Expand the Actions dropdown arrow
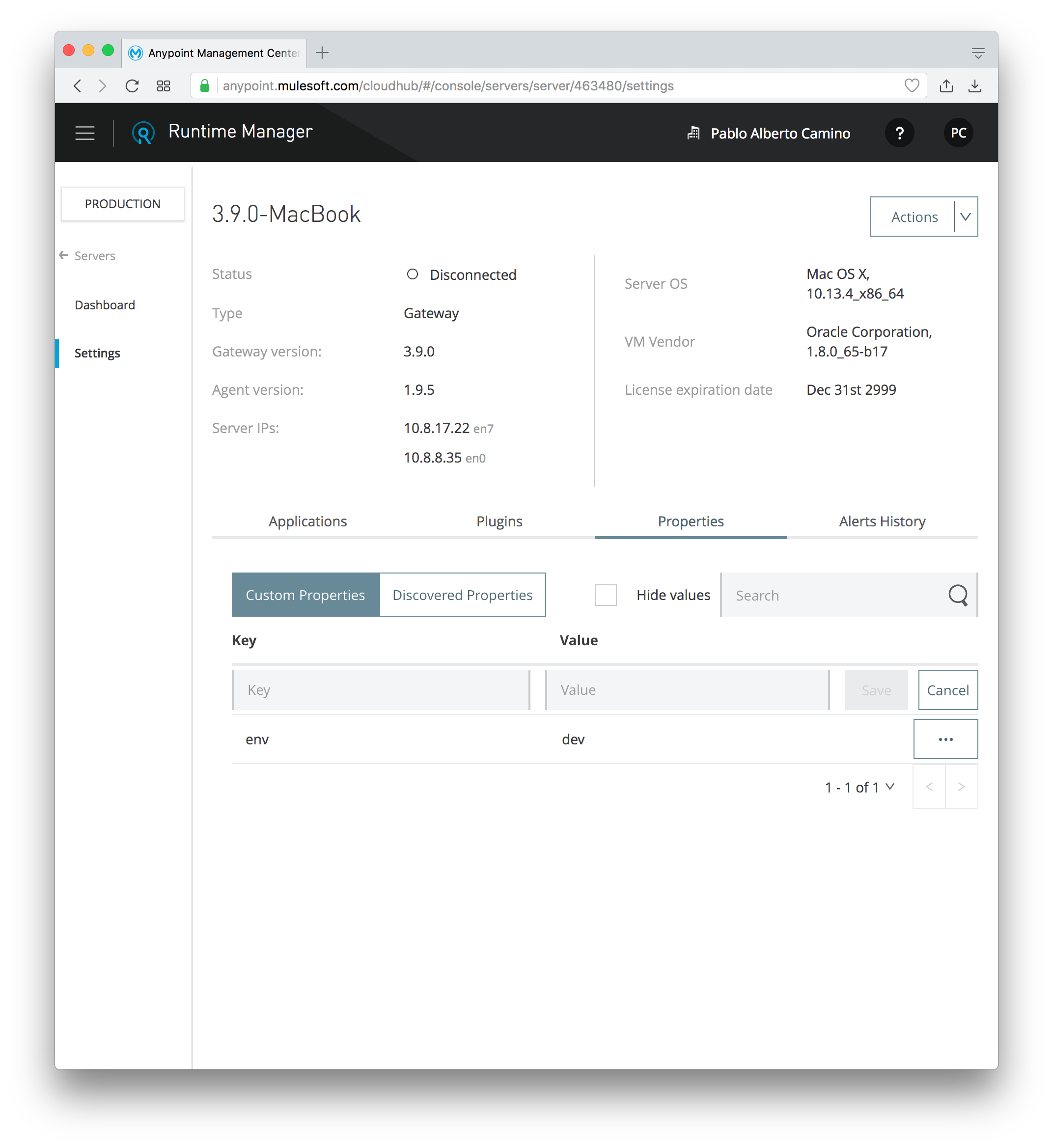Screen dimensions: 1053x1148 (x=965, y=217)
